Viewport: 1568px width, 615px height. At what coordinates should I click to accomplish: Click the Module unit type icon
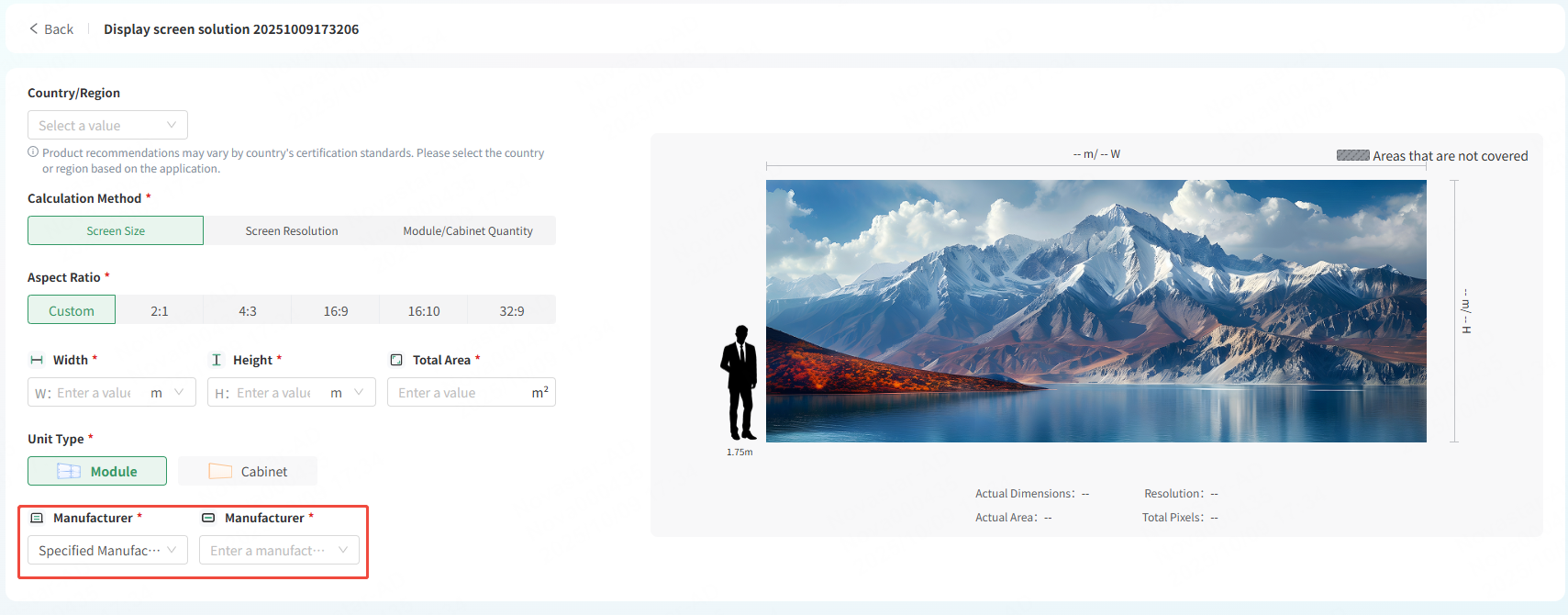point(69,471)
